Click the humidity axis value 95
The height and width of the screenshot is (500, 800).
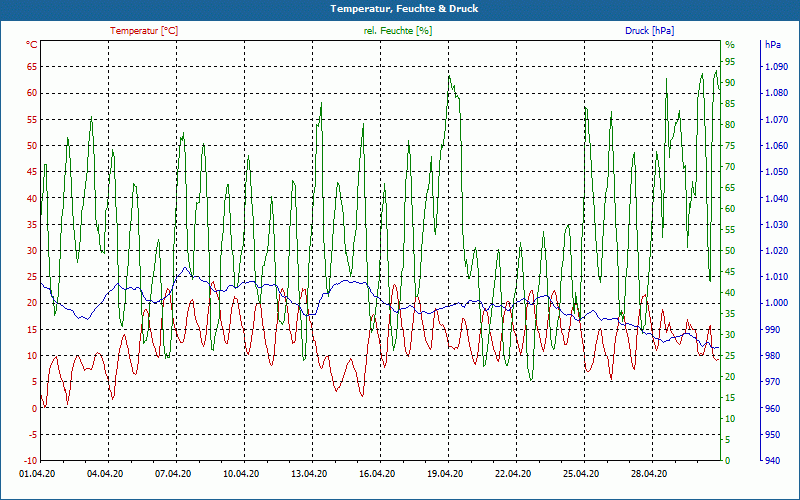730,61
